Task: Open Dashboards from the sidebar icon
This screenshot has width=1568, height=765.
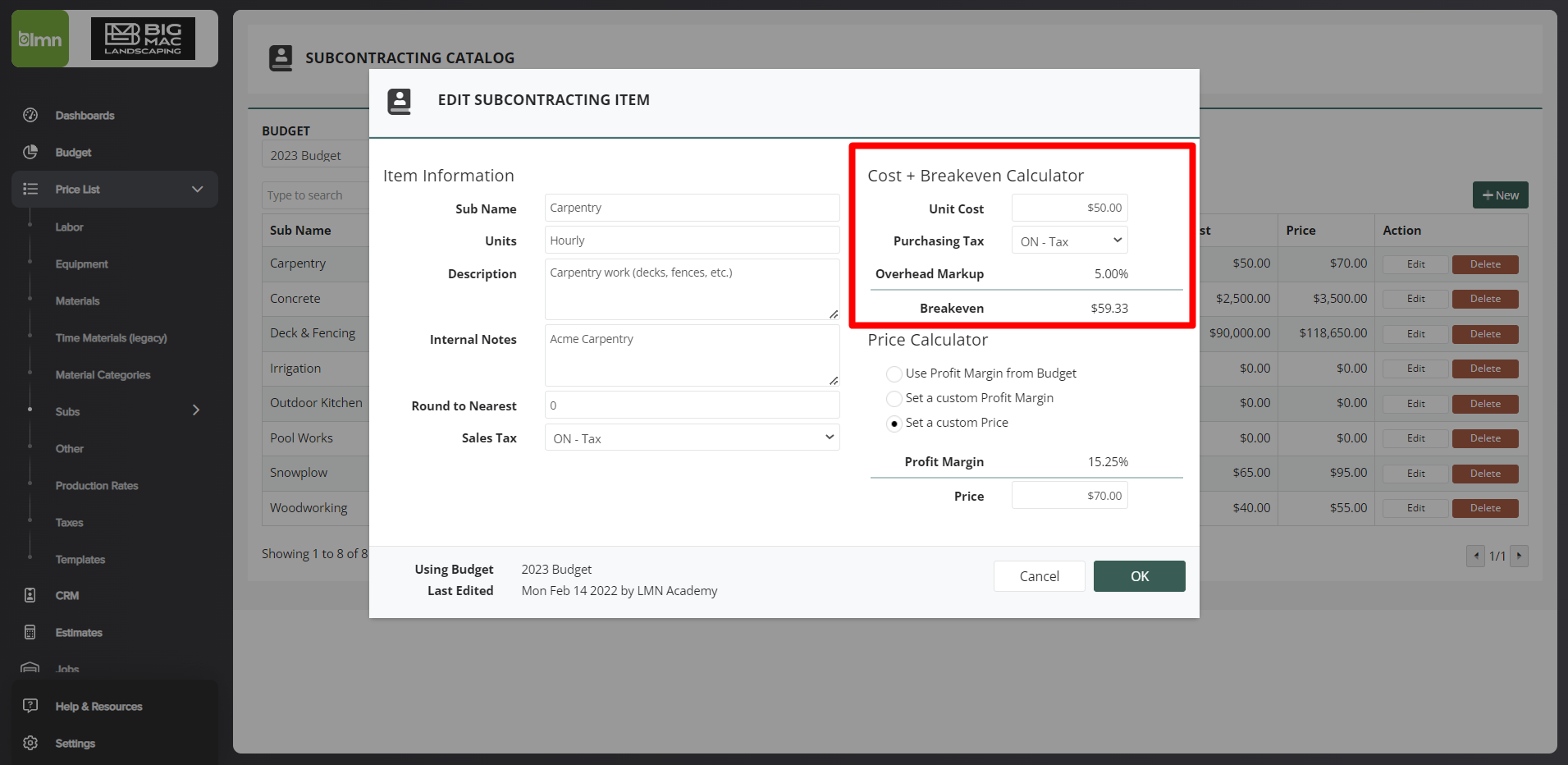Action: (30, 115)
